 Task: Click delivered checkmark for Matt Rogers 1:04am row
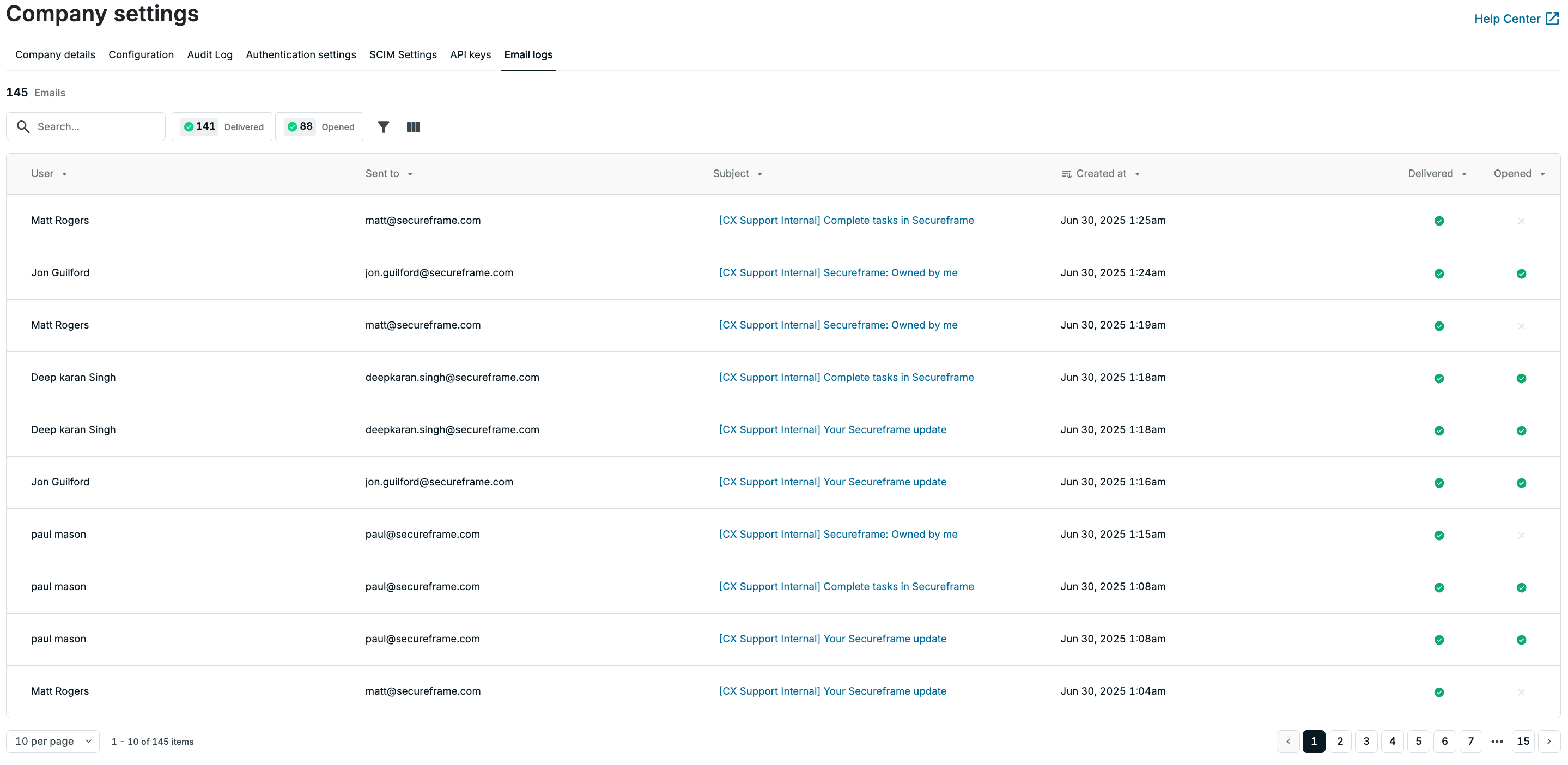pos(1439,692)
